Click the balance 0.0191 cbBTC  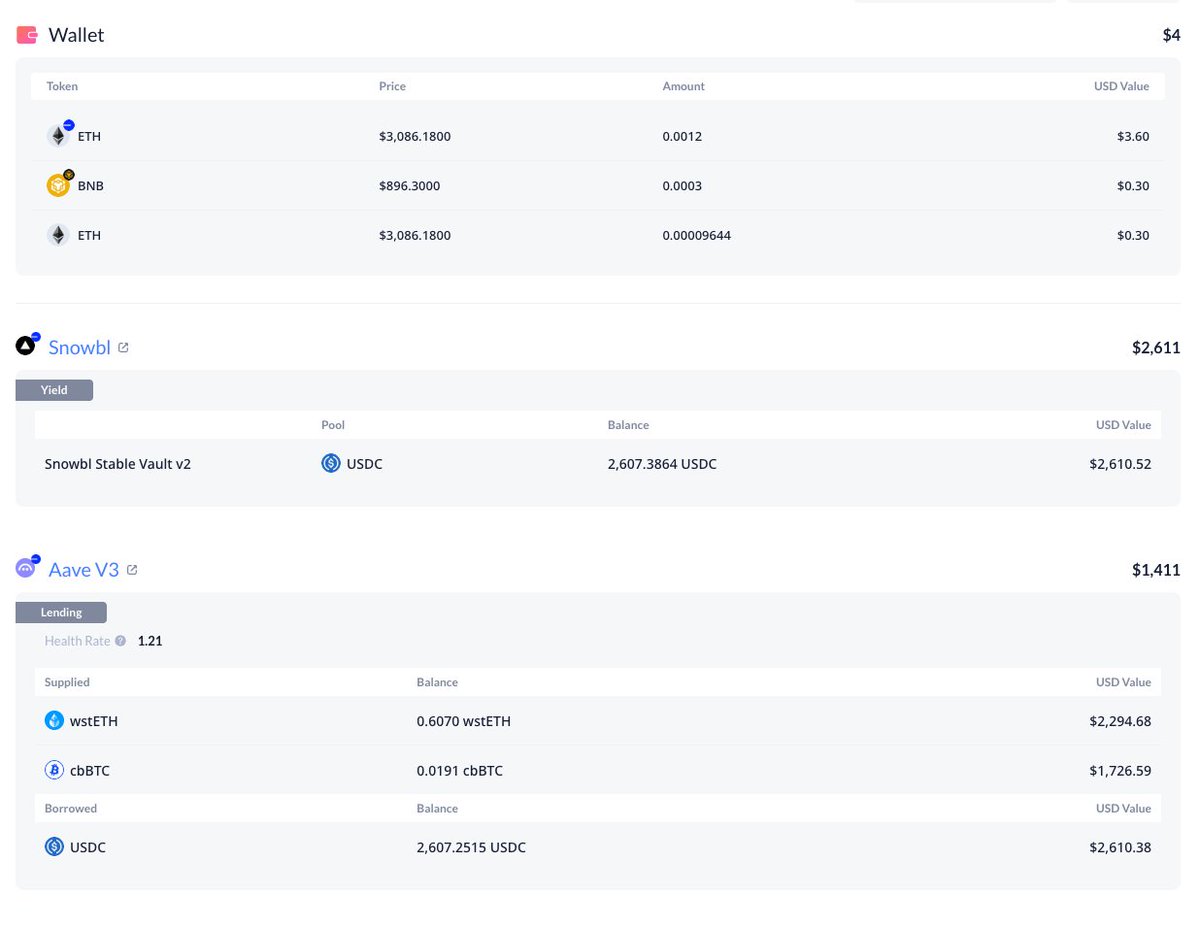[460, 771]
